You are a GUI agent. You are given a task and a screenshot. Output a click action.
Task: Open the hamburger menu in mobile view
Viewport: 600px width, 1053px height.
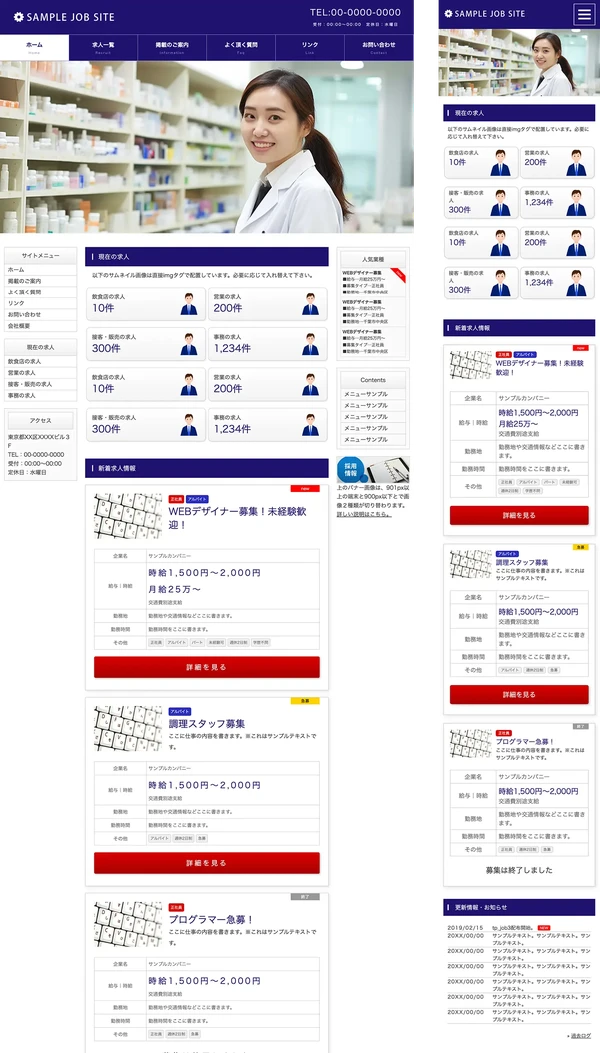pyautogui.click(x=584, y=14)
